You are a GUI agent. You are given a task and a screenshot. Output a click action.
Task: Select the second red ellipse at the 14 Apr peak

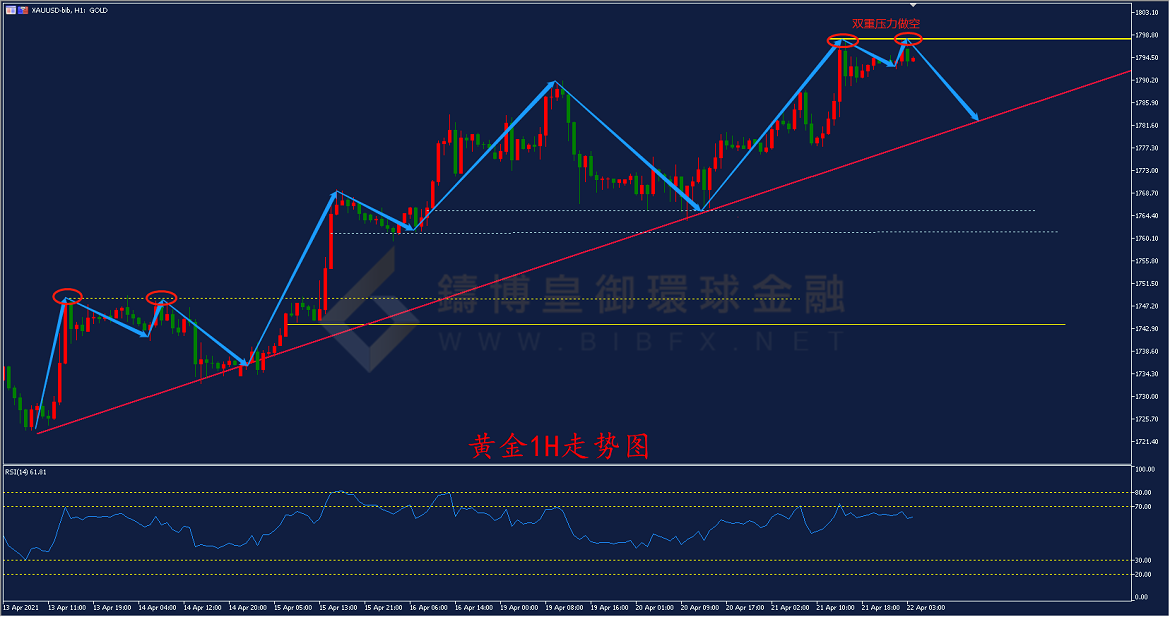pos(161,297)
